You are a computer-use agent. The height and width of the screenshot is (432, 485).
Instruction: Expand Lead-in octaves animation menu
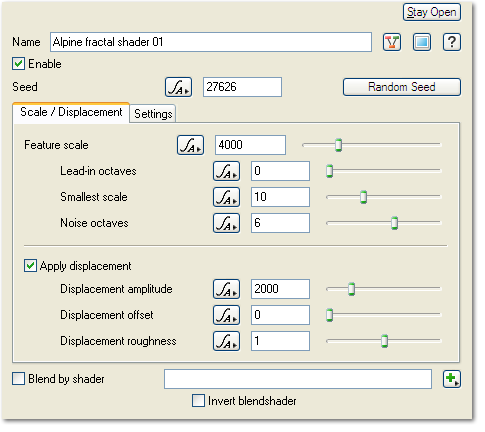[x=226, y=171]
